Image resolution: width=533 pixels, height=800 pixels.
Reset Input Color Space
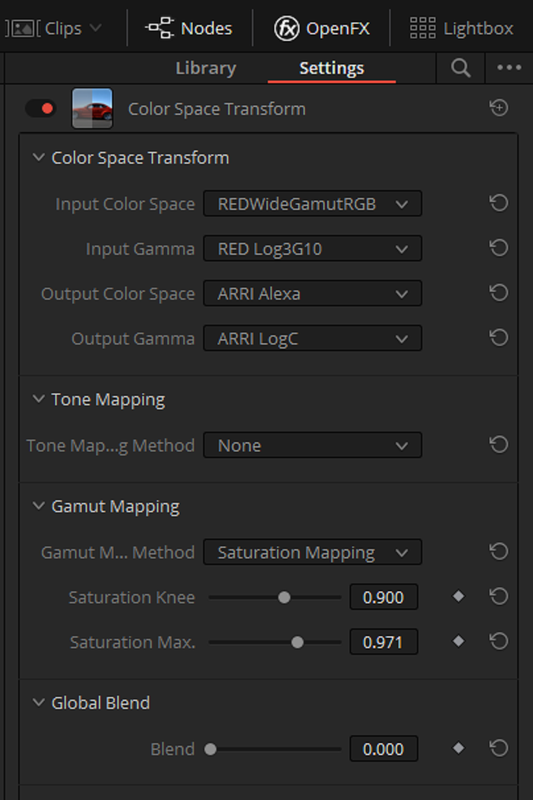coord(499,203)
